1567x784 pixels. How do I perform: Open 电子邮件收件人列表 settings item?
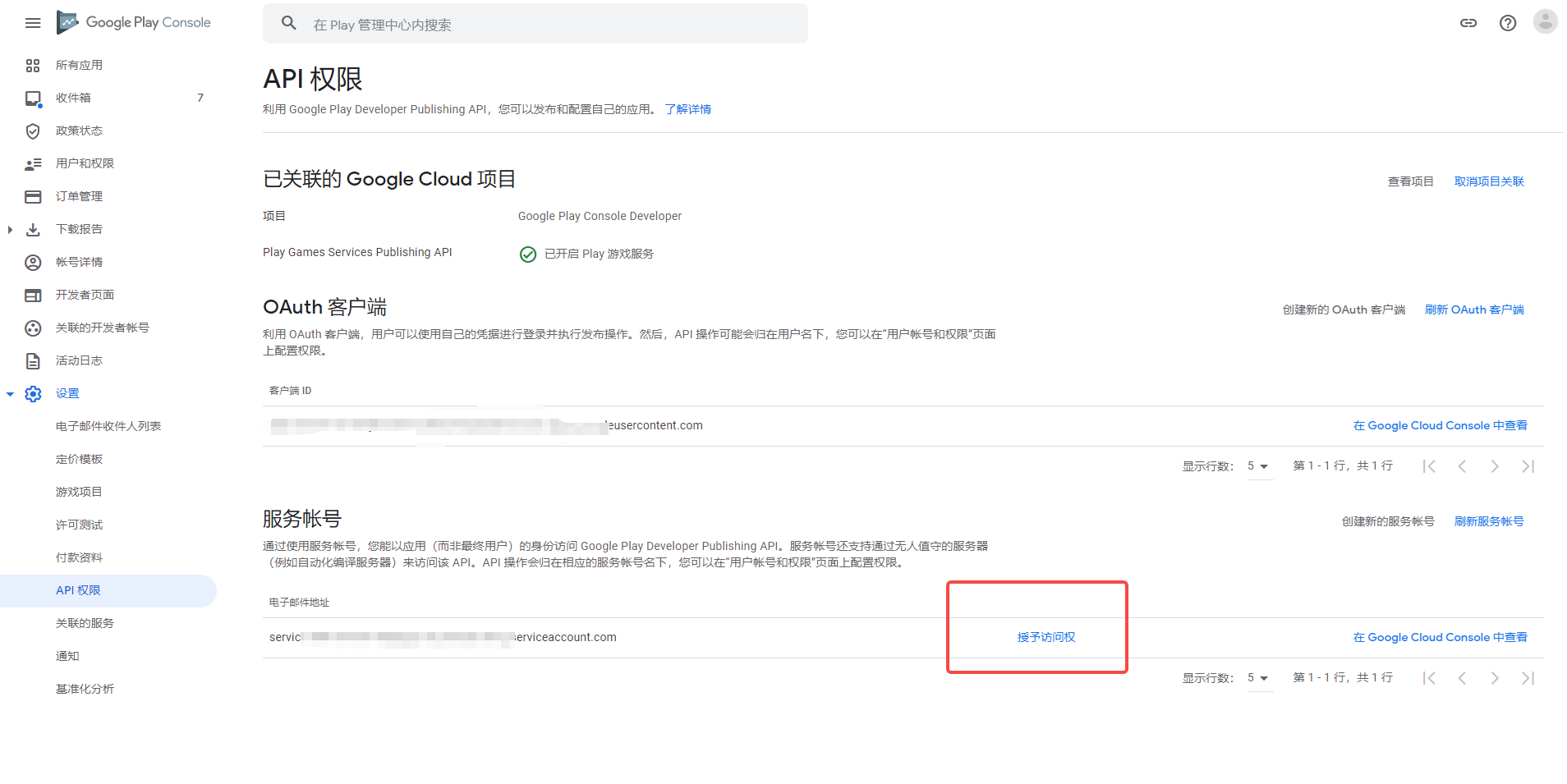coord(108,427)
